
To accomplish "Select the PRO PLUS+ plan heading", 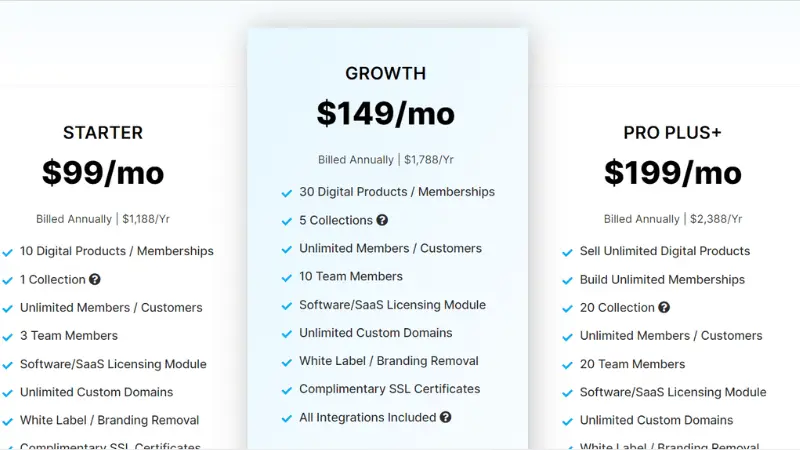I will (672, 133).
